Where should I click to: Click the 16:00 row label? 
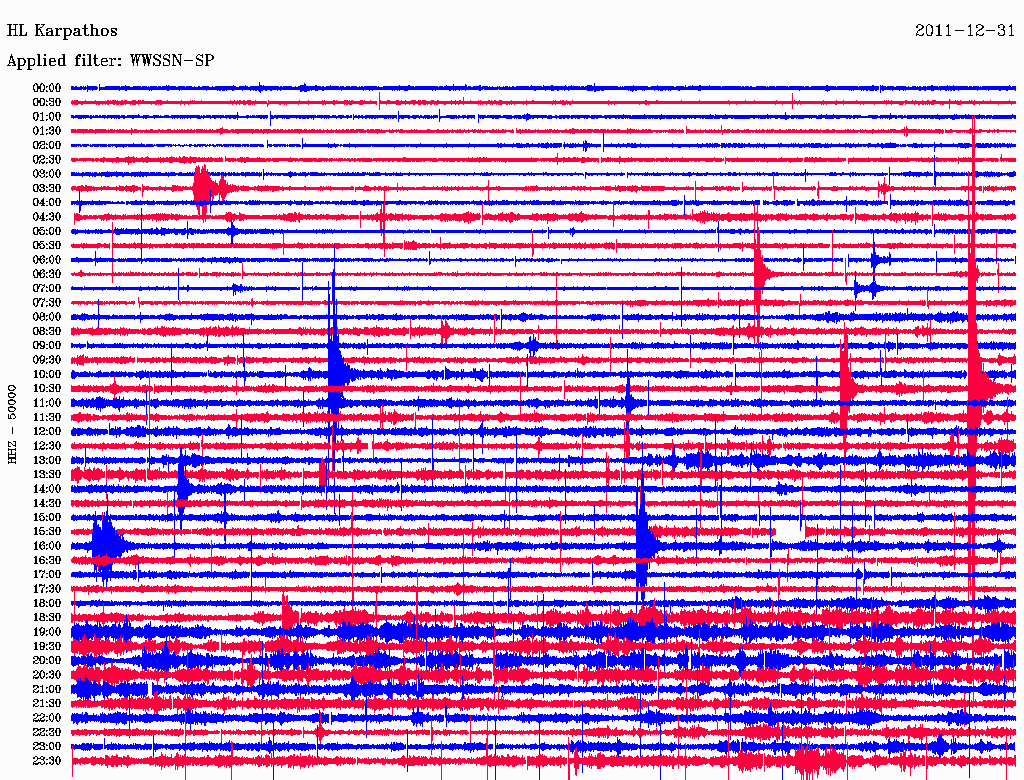point(46,546)
